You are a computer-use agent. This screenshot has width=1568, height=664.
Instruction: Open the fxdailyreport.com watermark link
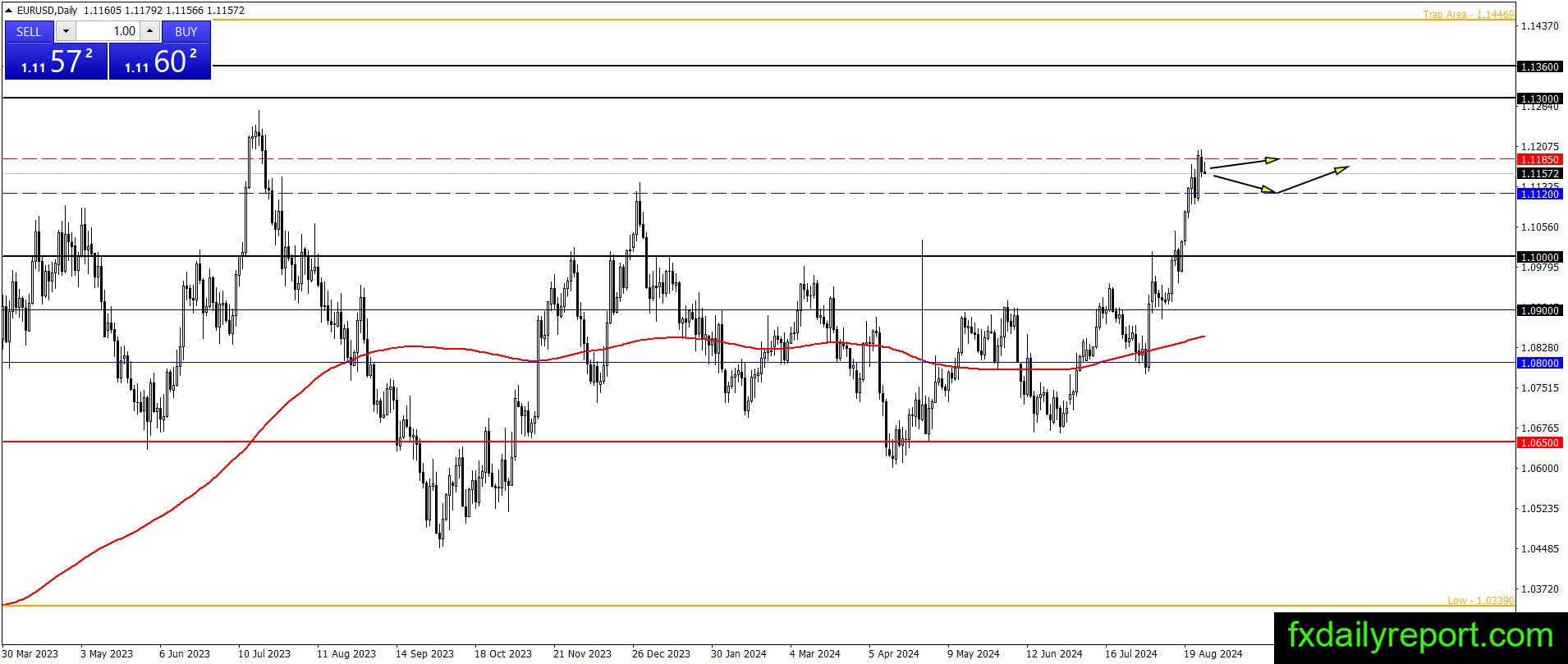point(1420,635)
